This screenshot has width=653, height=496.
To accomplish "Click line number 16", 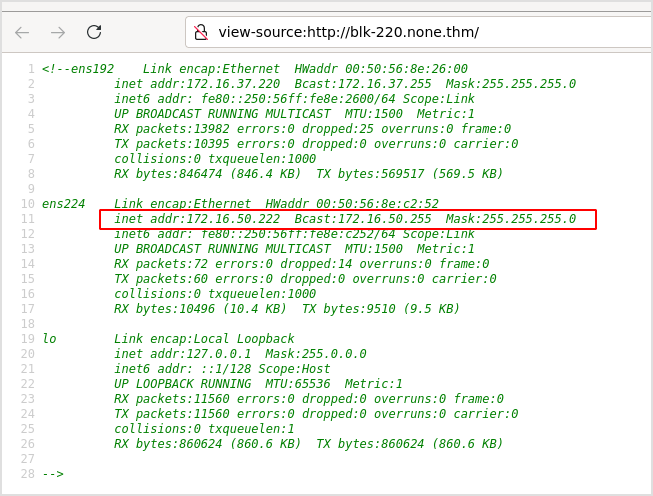I will coord(27,294).
